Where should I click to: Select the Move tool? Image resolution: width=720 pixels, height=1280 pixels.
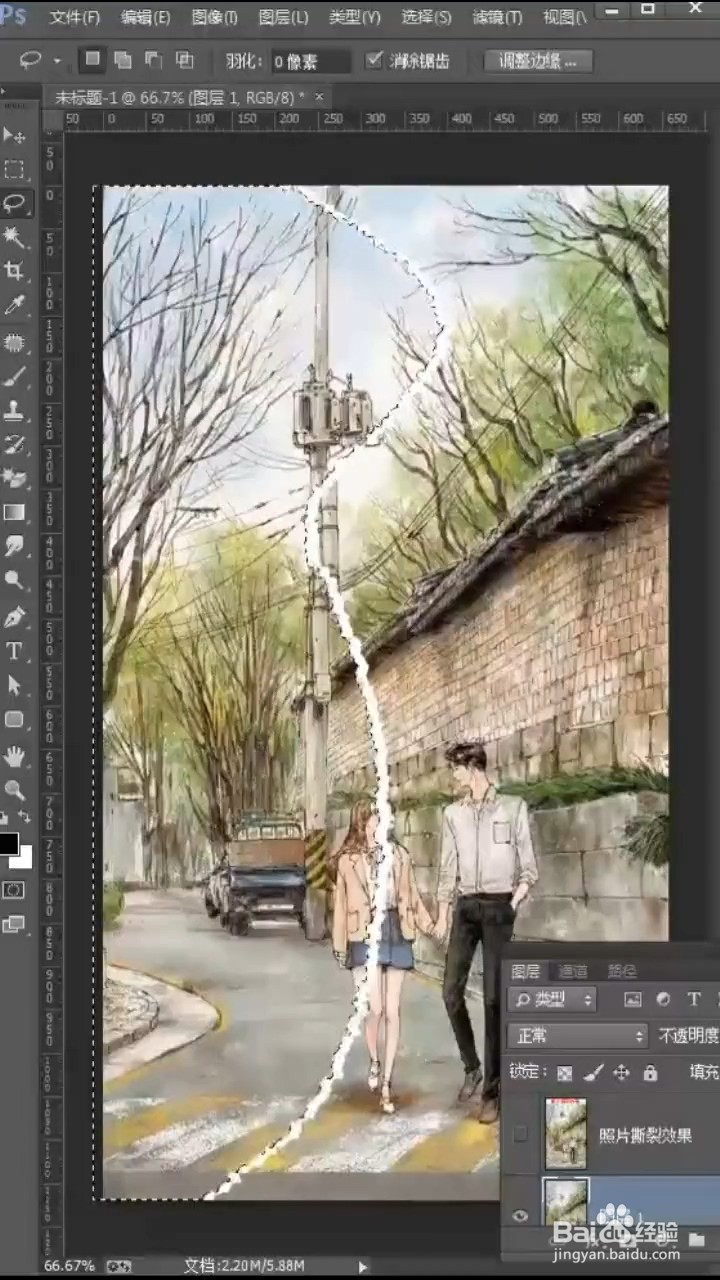coord(14,135)
